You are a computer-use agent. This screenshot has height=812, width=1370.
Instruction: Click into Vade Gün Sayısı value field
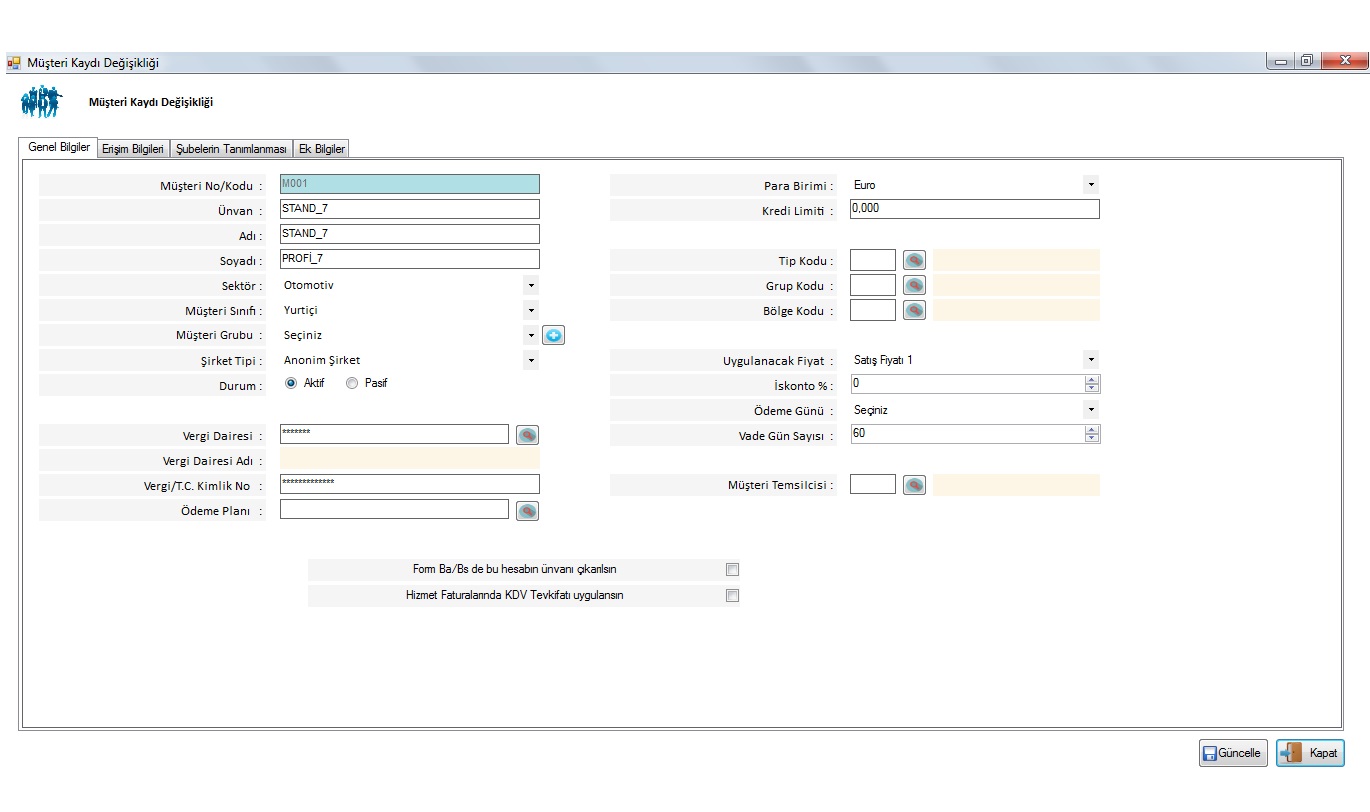tap(967, 434)
